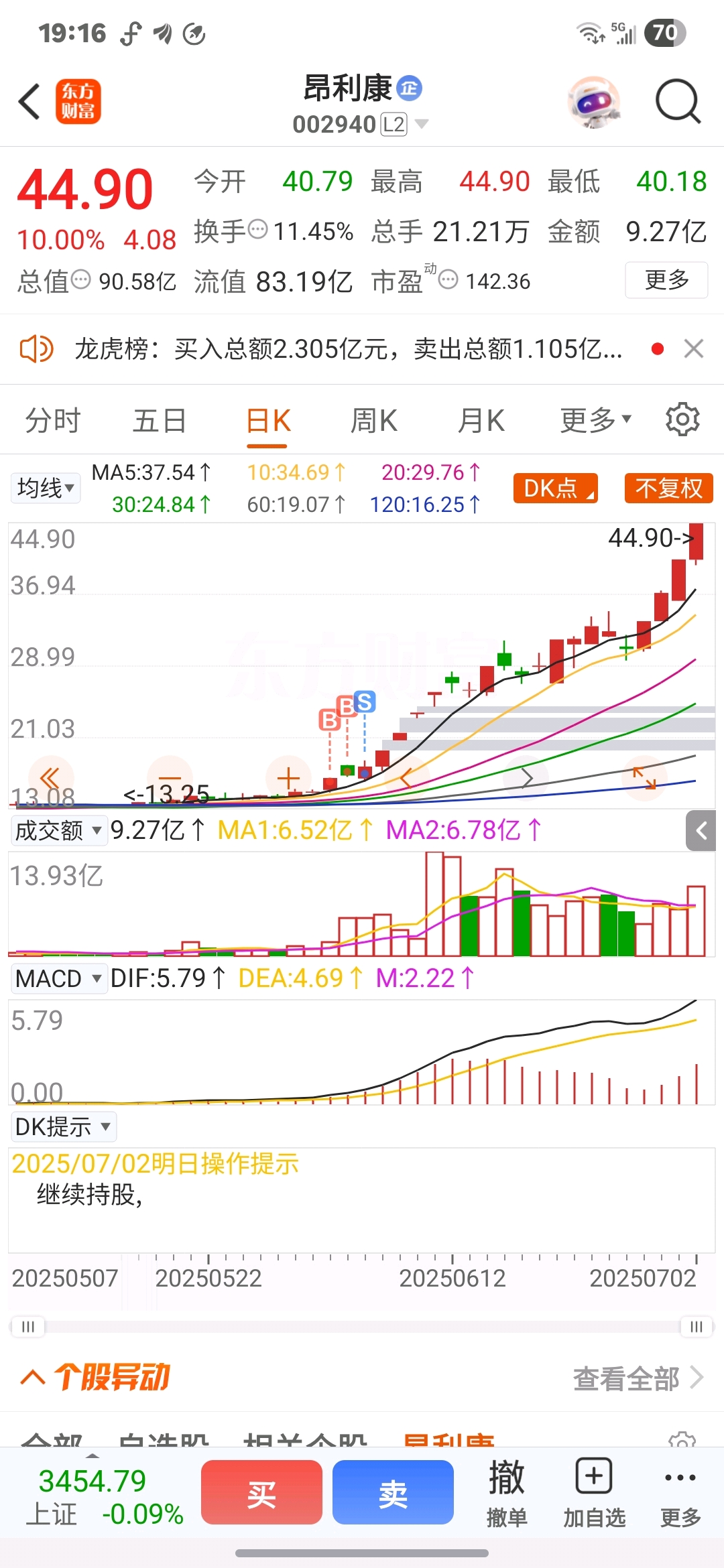Tap 加自选 add to watchlist

594,1493
